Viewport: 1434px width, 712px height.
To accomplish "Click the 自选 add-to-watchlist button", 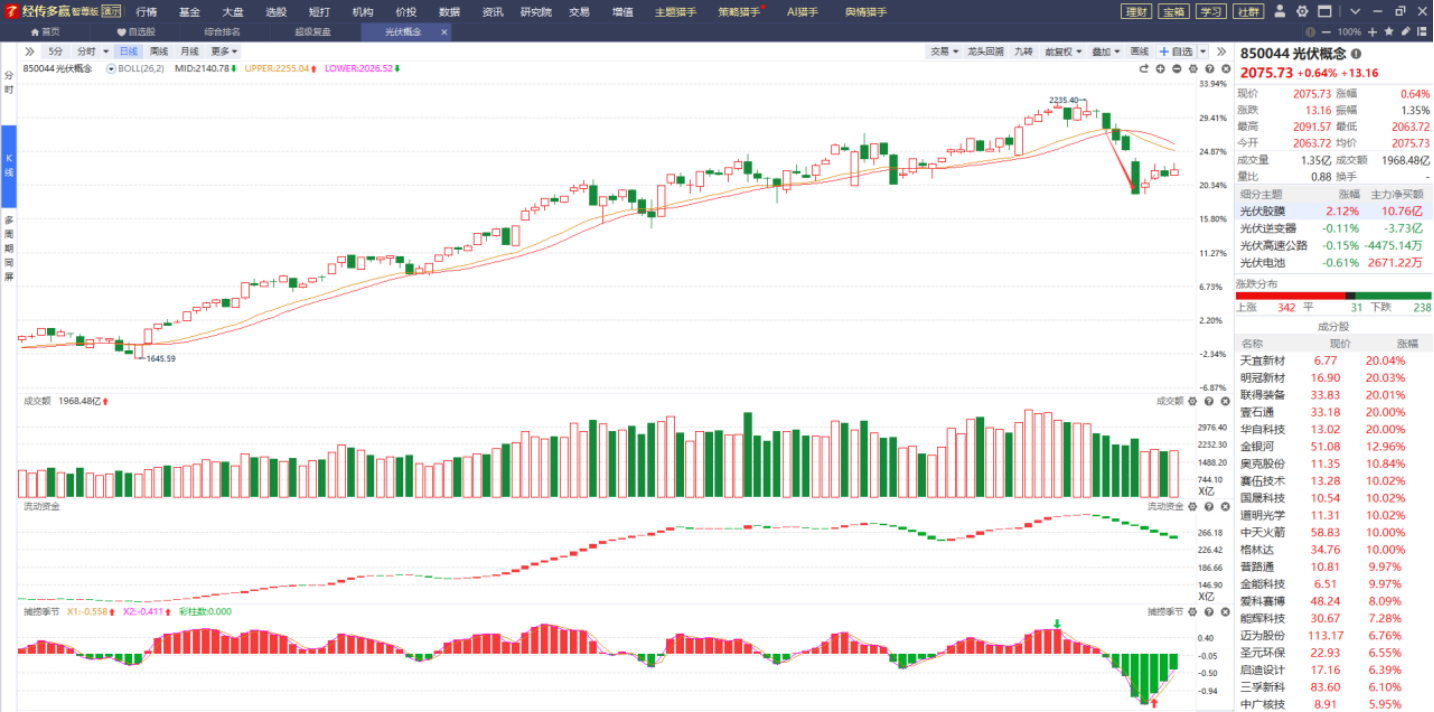I will tap(1176, 51).
